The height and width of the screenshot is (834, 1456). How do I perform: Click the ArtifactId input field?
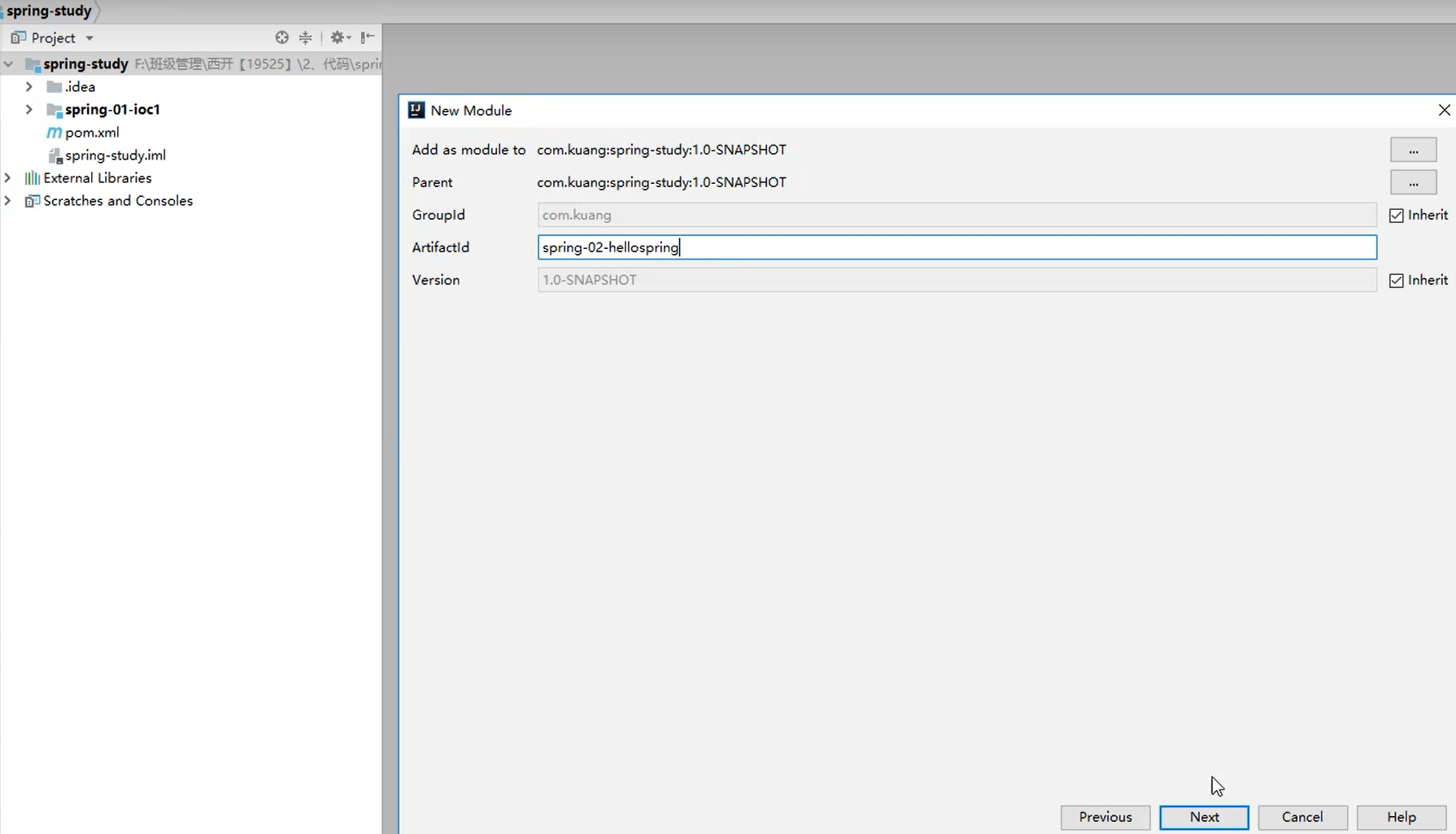pos(957,247)
